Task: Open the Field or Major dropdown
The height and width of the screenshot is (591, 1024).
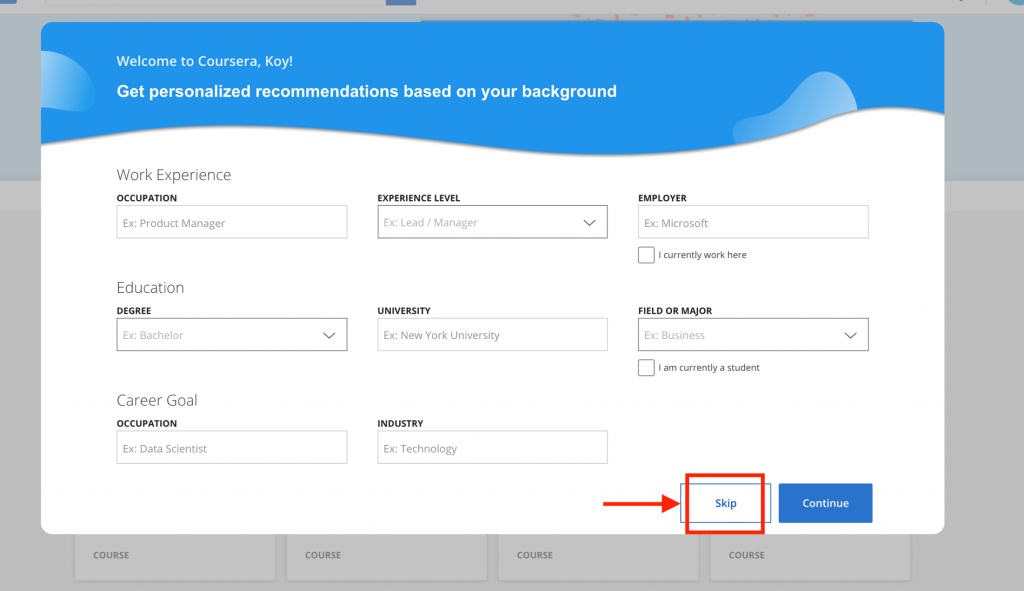Action: coord(753,334)
